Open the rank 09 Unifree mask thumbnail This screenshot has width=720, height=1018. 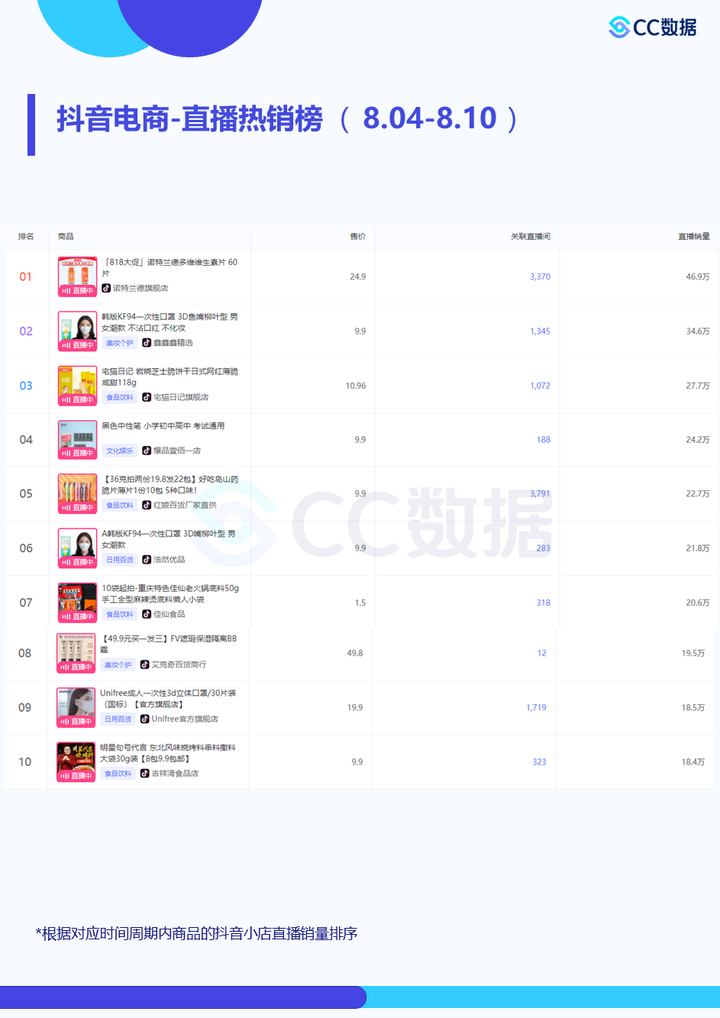pyautogui.click(x=76, y=708)
